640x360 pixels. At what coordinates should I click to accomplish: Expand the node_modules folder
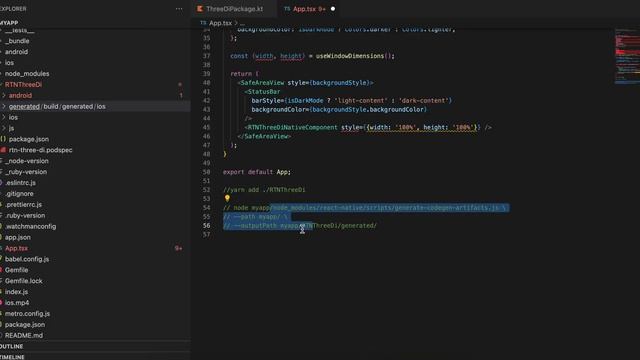(27, 73)
